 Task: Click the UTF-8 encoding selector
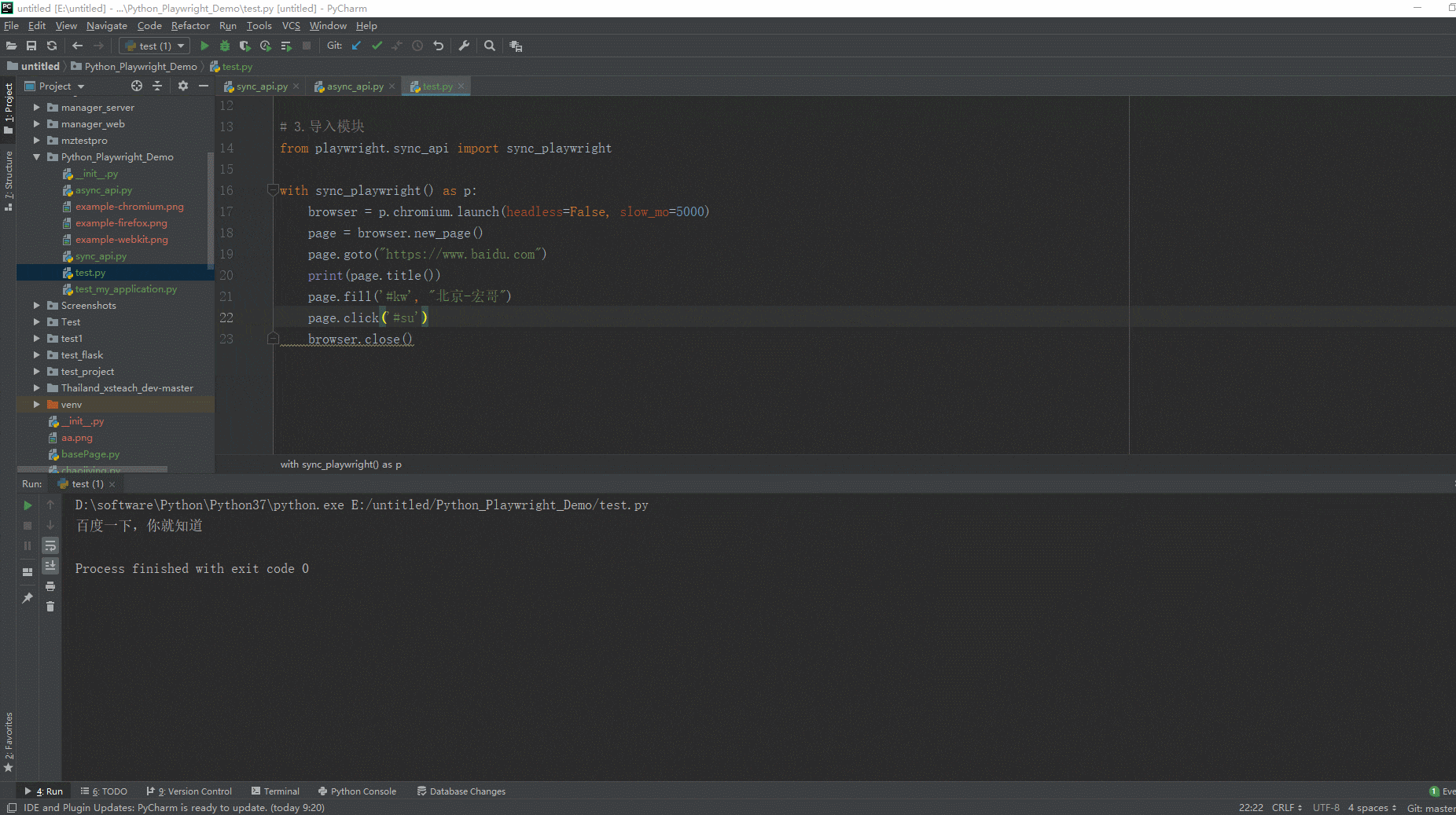1326,808
